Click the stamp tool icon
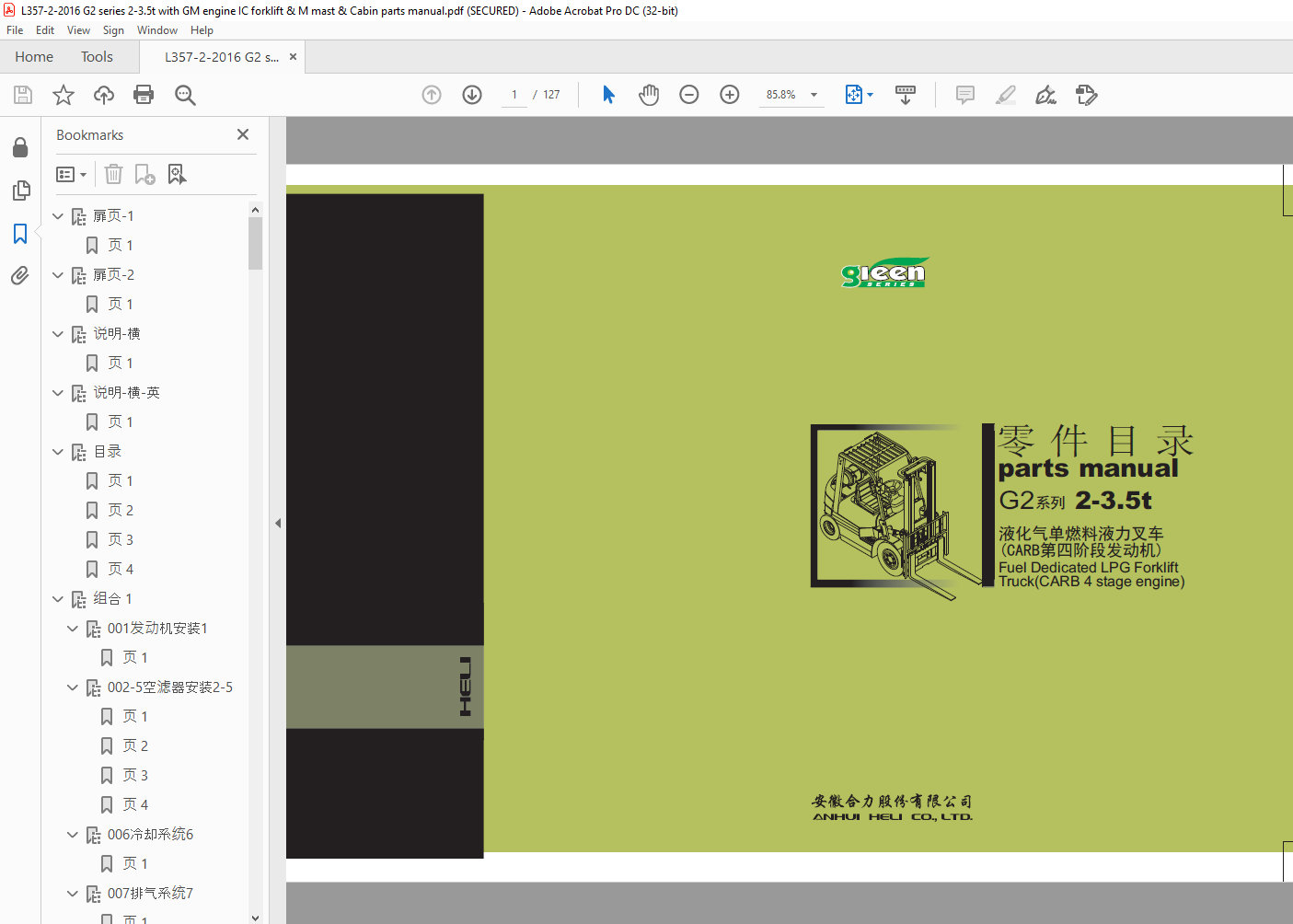 pyautogui.click(x=1086, y=95)
